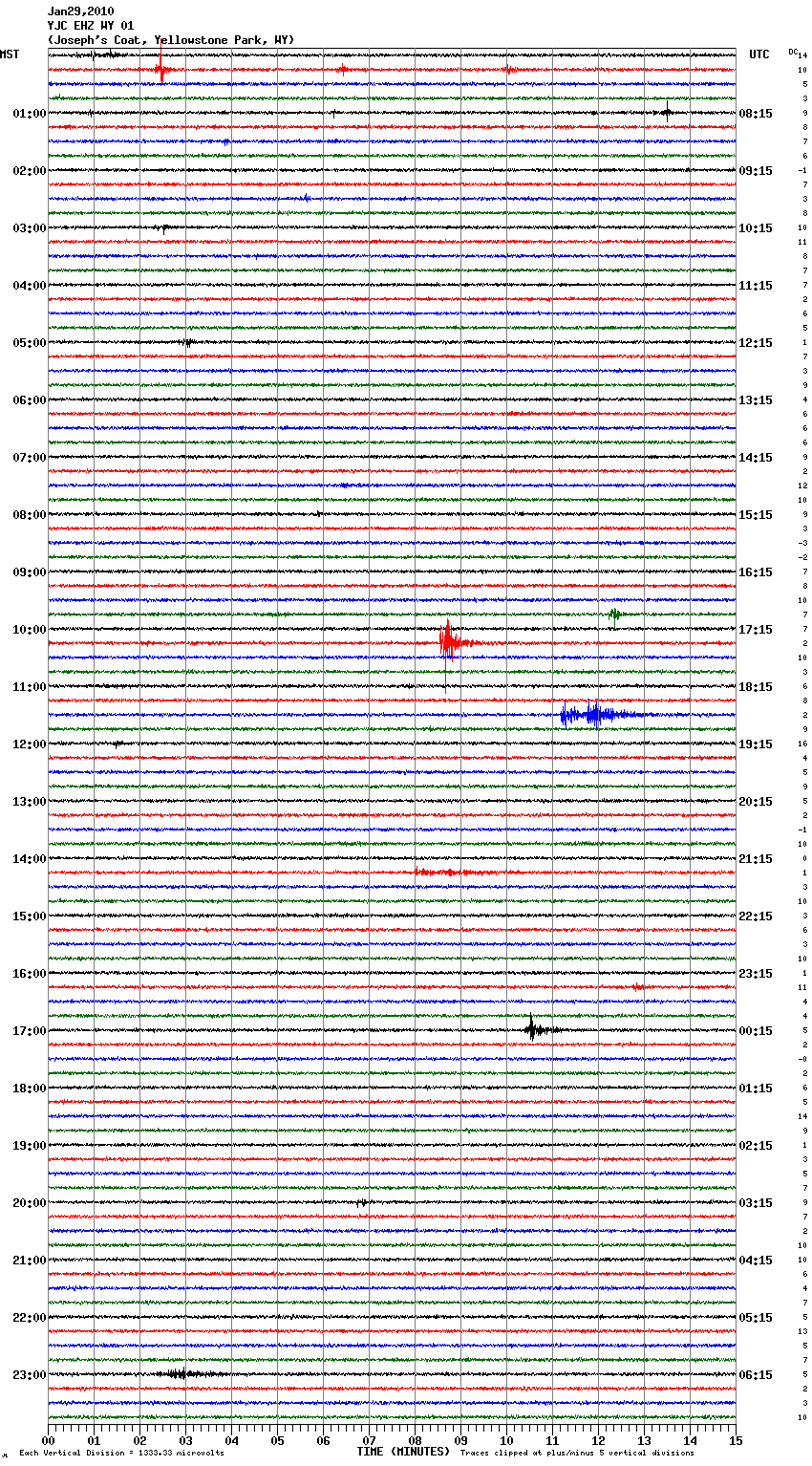
Task: Select the 15 minute tick on the time axis
Action: point(736,1440)
